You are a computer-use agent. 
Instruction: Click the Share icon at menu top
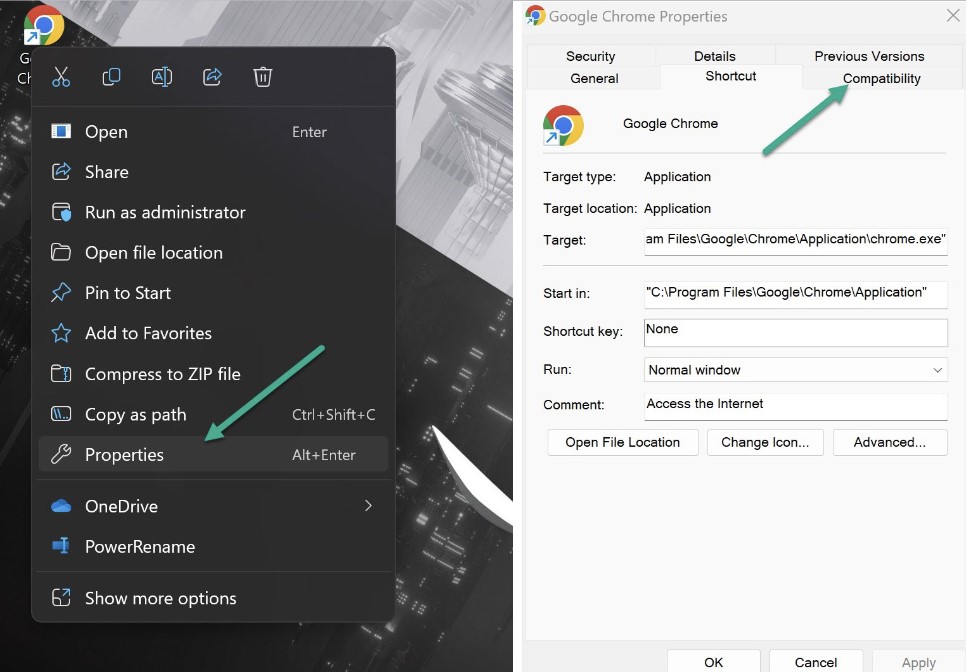tap(212, 76)
